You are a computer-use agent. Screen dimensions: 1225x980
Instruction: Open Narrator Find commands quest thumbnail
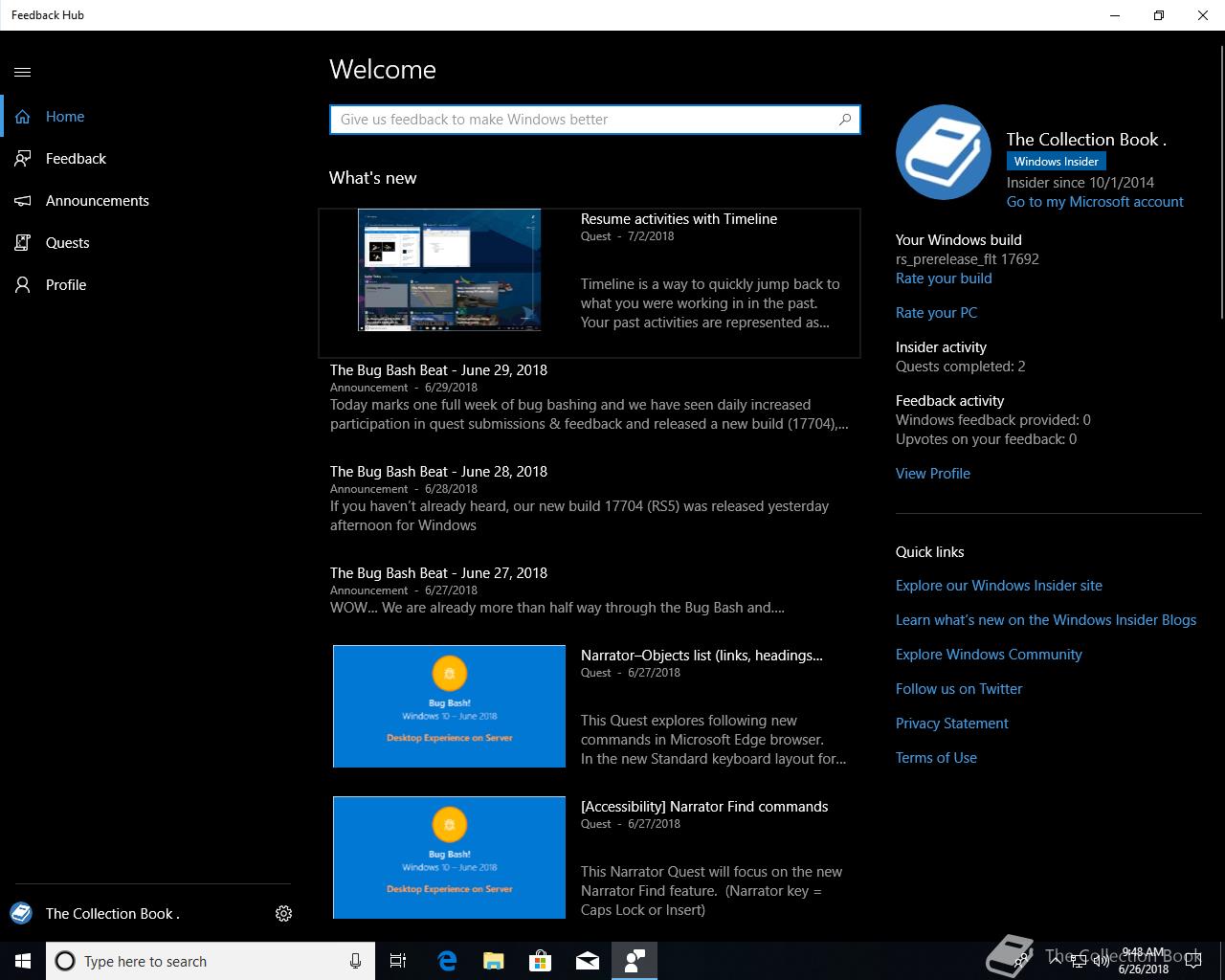[x=449, y=857]
